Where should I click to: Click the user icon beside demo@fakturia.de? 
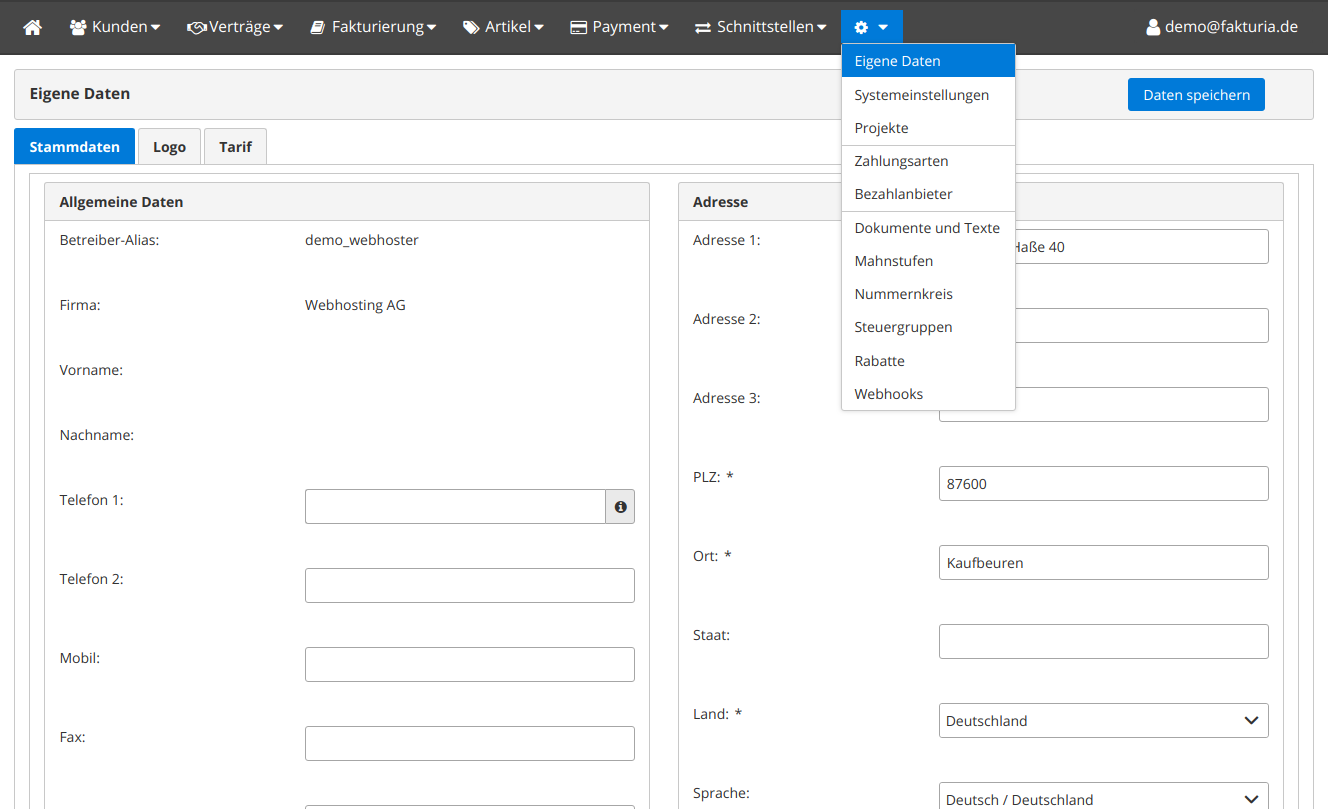click(1153, 27)
